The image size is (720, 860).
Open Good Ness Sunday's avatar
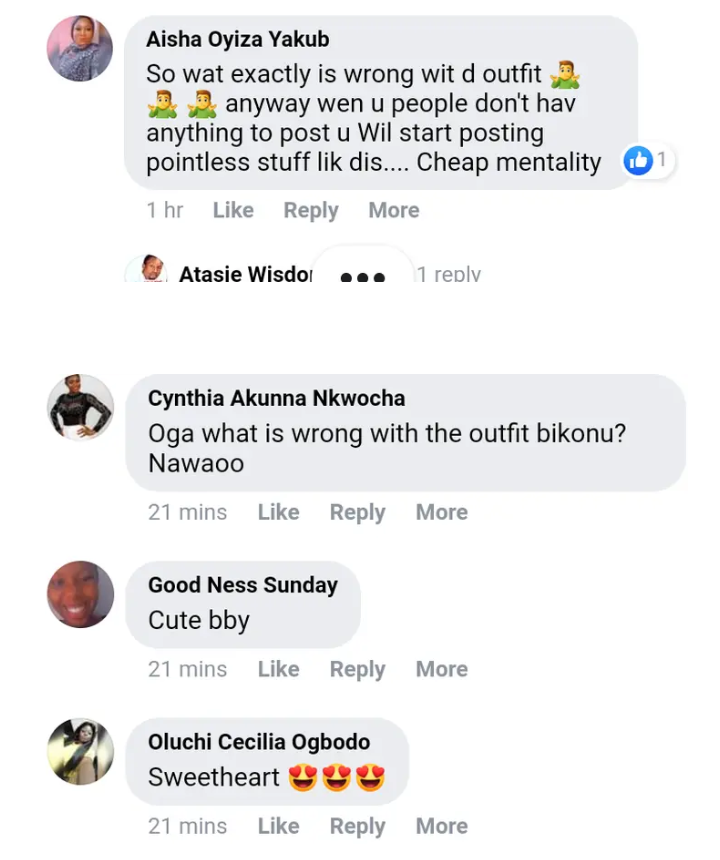click(81, 594)
